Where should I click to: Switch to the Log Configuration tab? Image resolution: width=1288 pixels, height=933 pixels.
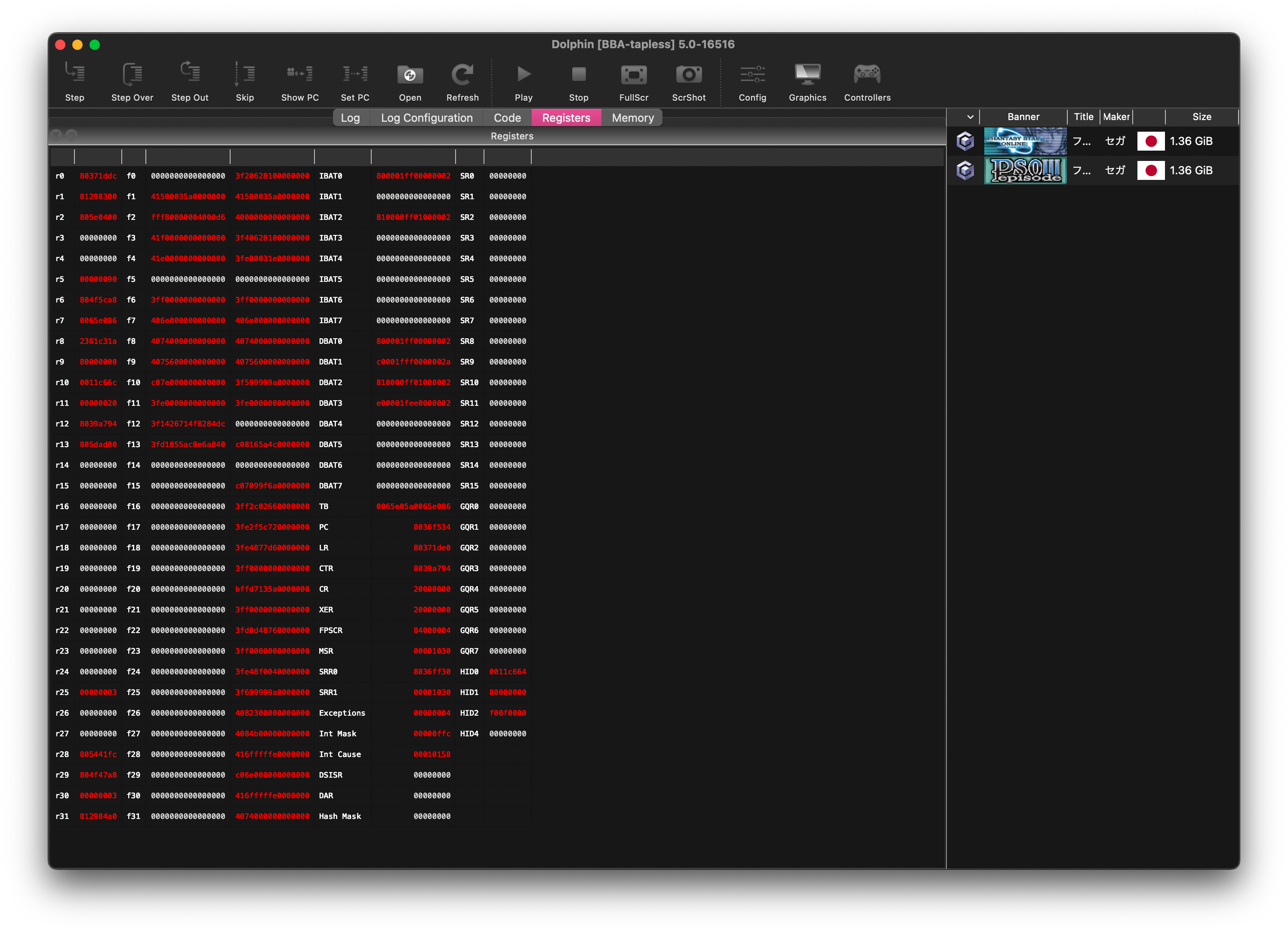(426, 117)
